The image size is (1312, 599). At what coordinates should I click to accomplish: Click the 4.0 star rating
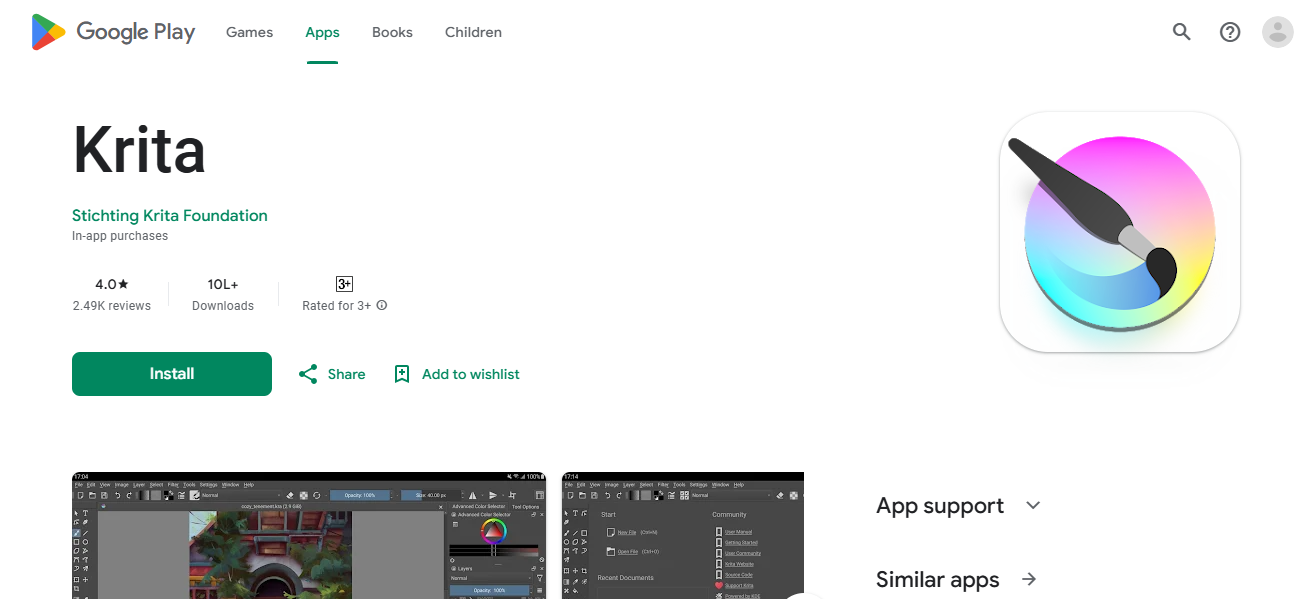click(112, 284)
